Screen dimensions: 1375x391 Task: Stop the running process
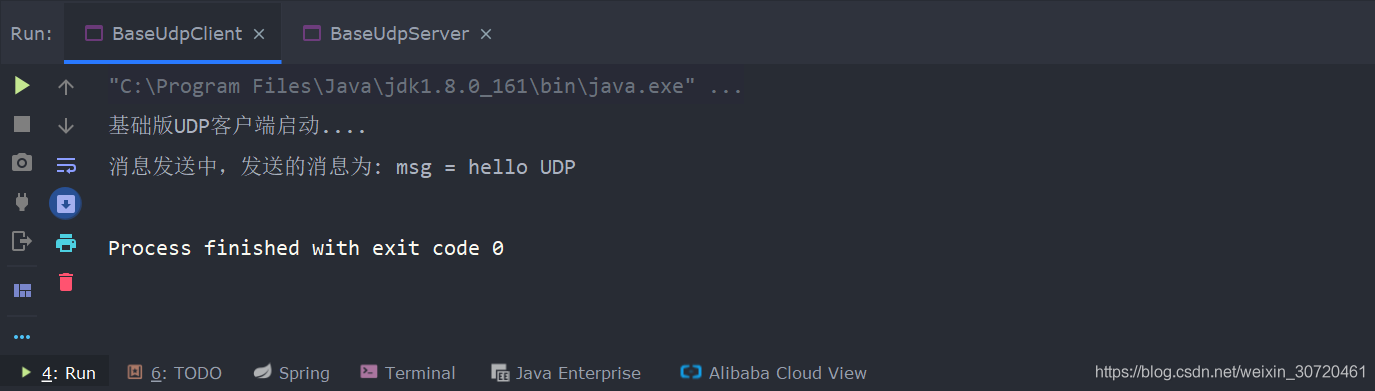(x=22, y=124)
